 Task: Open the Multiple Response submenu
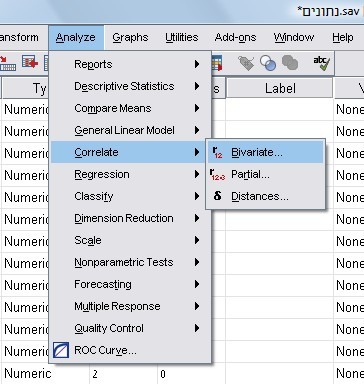(131, 306)
